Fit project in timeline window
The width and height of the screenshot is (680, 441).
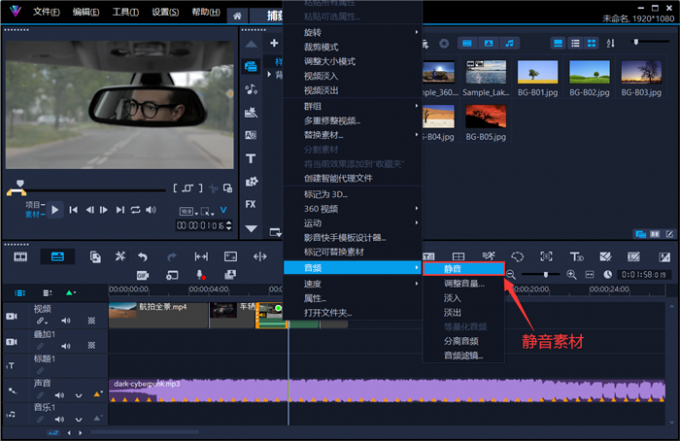[x=589, y=274]
